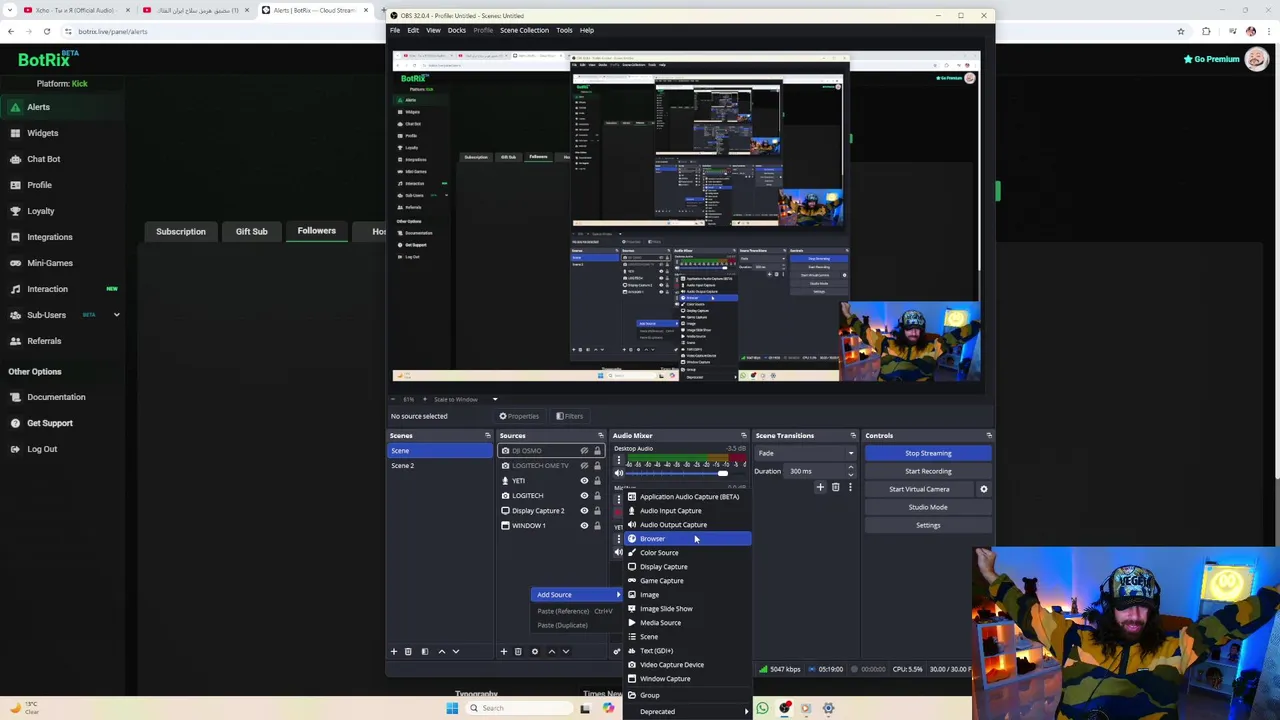Toggle visibility eye for WINDOW 1 source
Image resolution: width=1280 pixels, height=720 pixels.
point(584,526)
